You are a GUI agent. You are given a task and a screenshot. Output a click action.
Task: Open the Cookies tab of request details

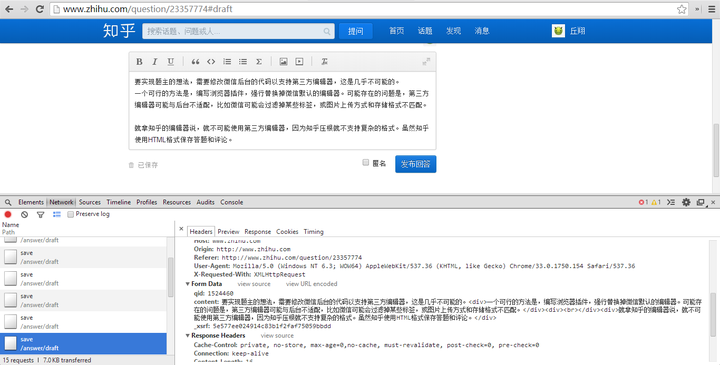287,231
